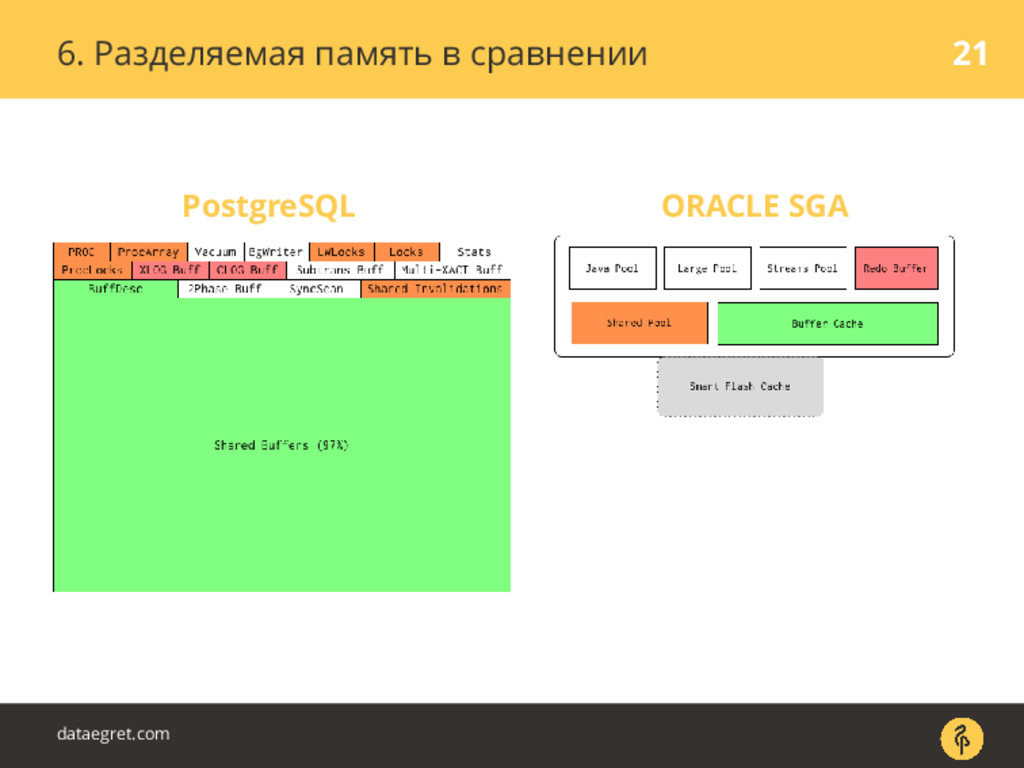
Task: Click the ProcLocks block
Action: [93, 270]
